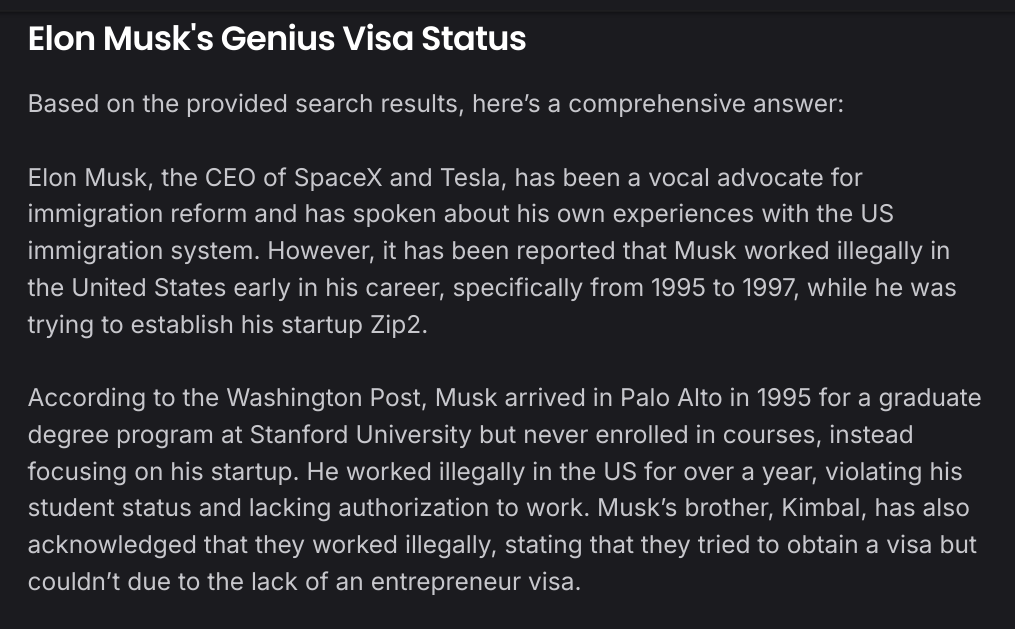Click the word "acknowledged" in the last paragraph
The image size is (1015, 629).
(x=112, y=544)
